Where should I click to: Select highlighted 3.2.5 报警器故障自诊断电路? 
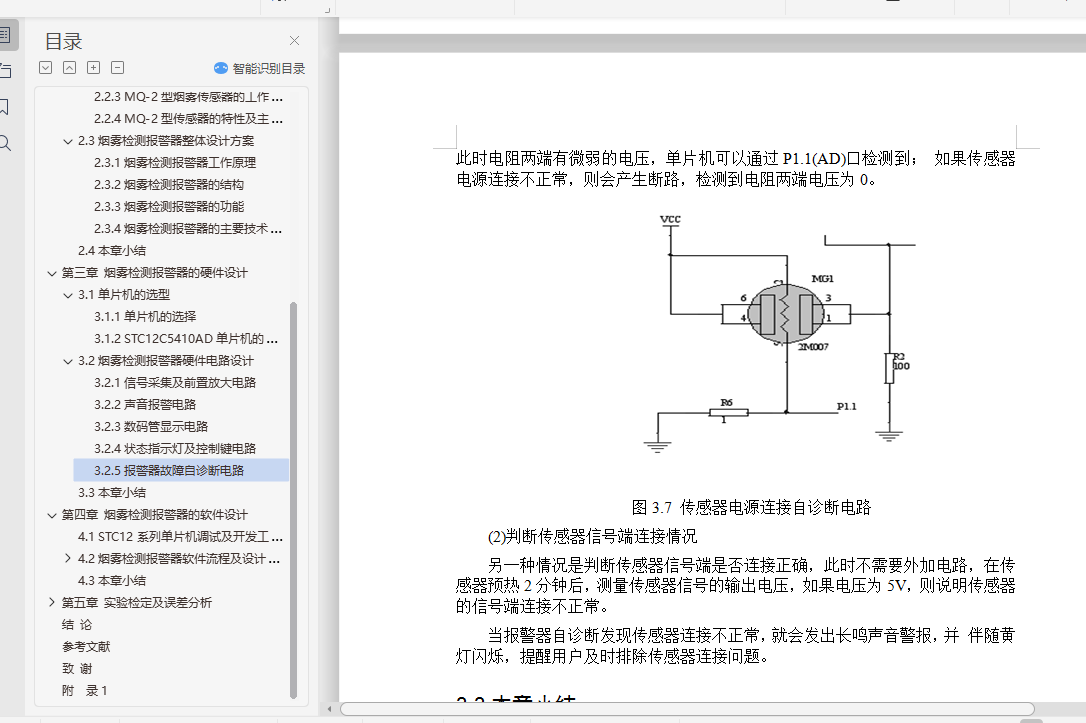point(181,470)
